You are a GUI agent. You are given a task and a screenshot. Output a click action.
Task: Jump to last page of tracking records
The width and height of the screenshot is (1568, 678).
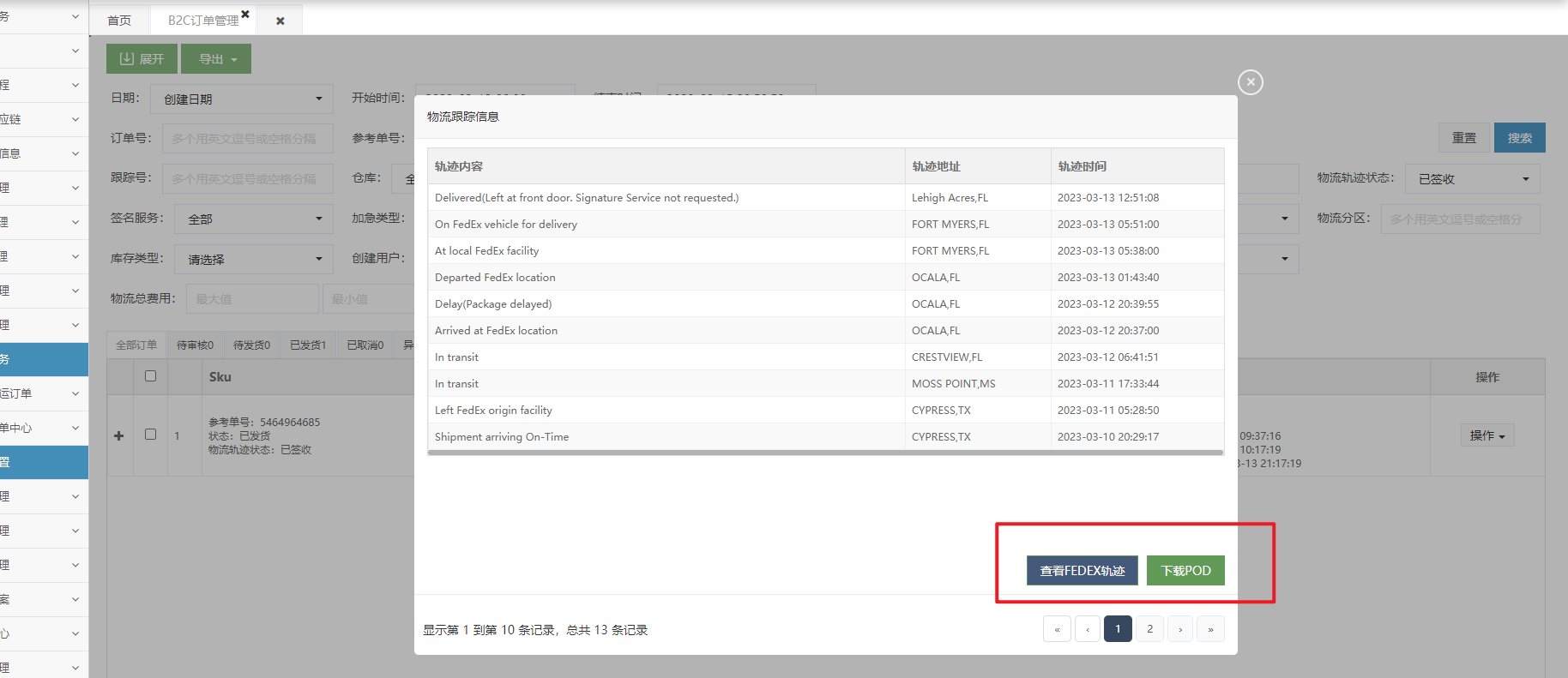(1210, 629)
